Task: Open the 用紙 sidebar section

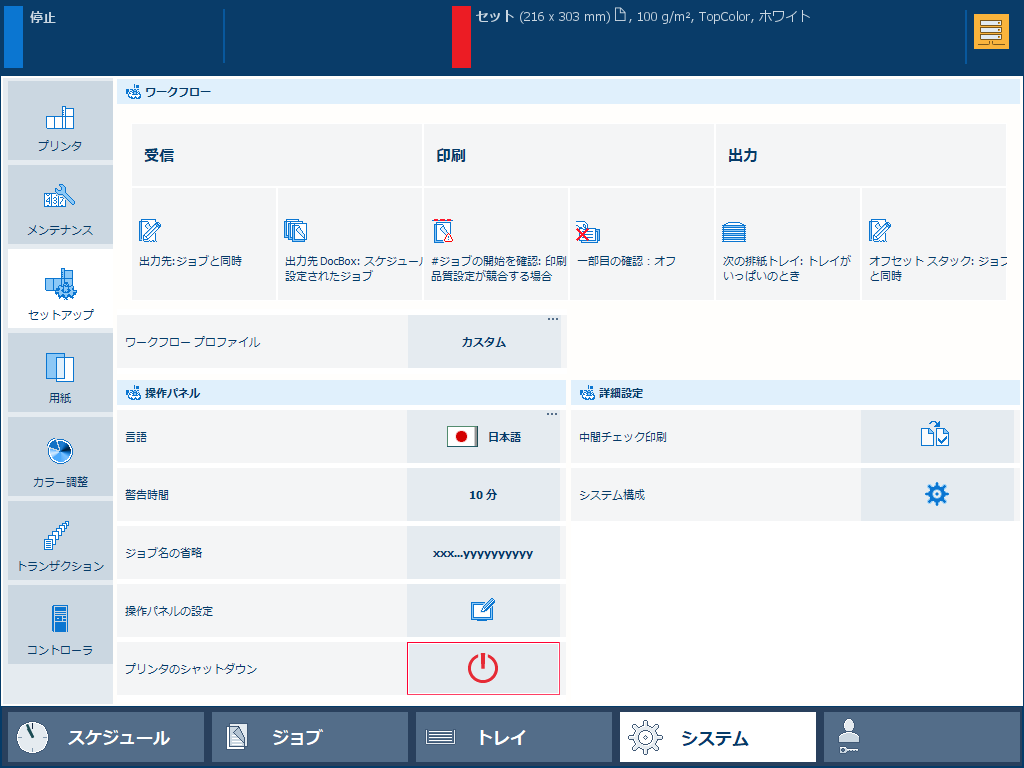Action: click(60, 373)
